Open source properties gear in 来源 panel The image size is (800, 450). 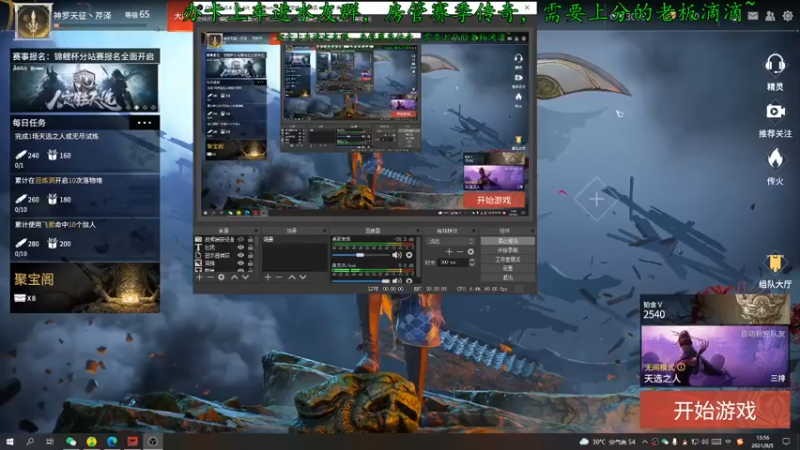221,277
